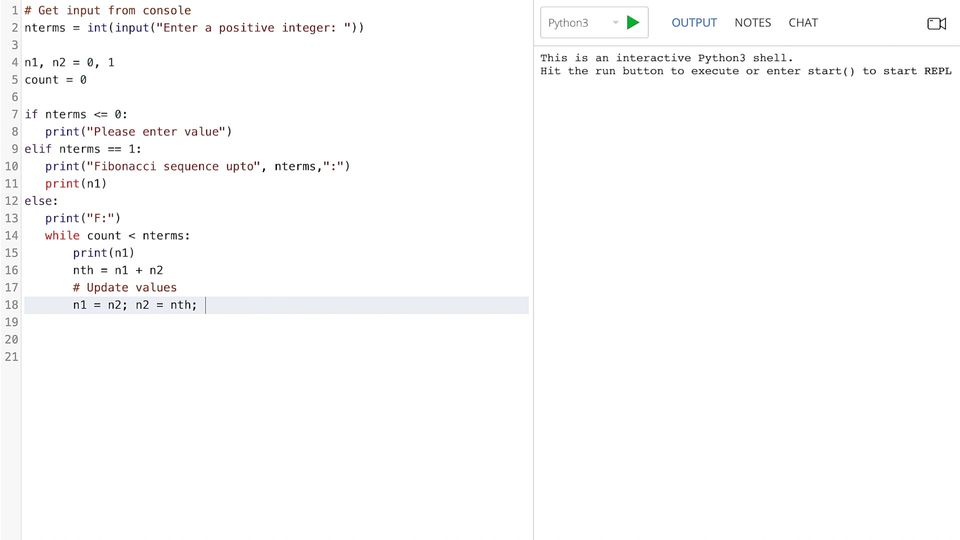The height and width of the screenshot is (540, 960).
Task: Click the "nth = n1 + n2" line
Action: pyautogui.click(x=118, y=270)
